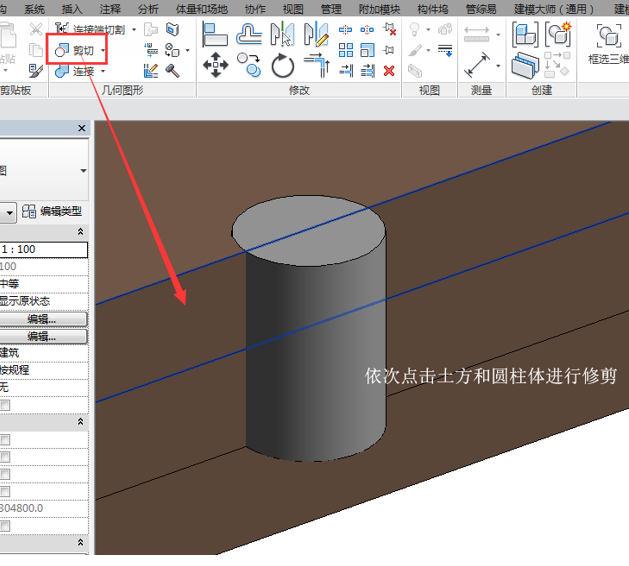Click the 按规程 property value

point(43,370)
